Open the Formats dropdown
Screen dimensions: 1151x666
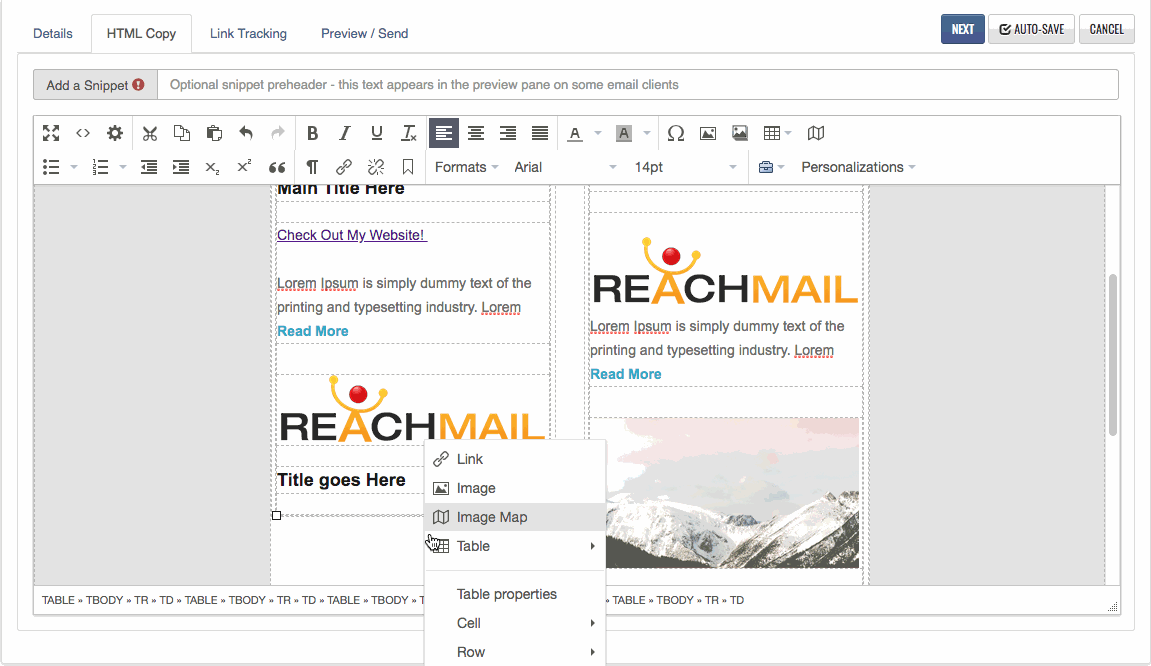click(x=466, y=167)
